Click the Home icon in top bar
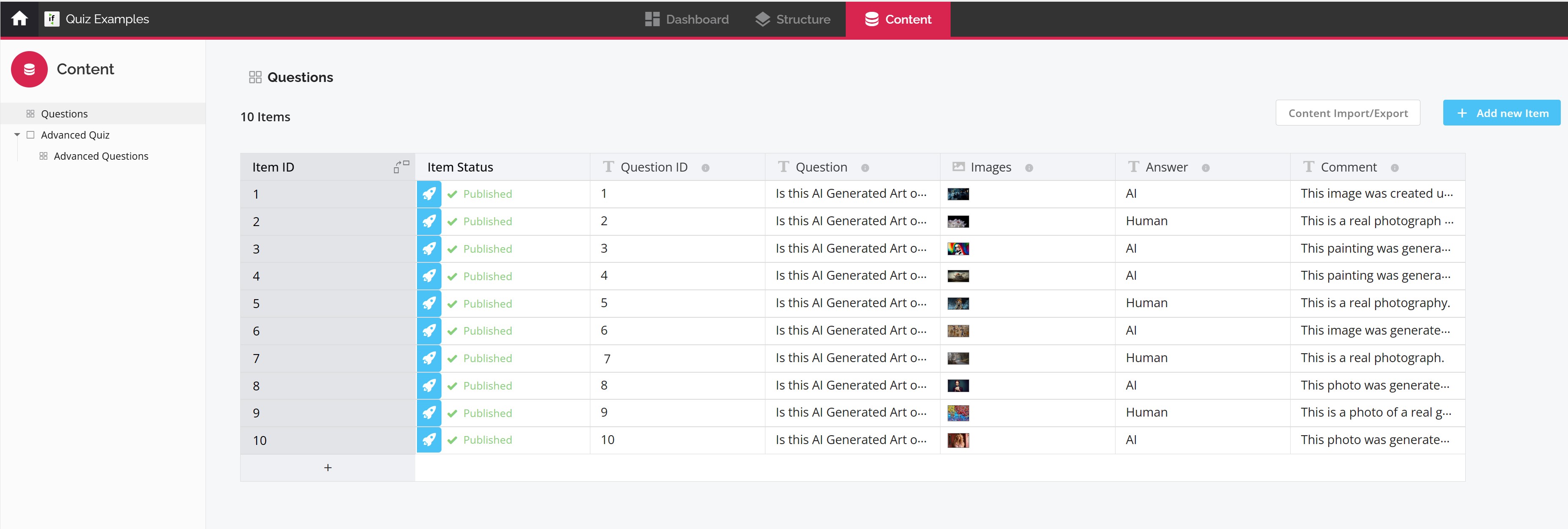The width and height of the screenshot is (1568, 529). [x=19, y=19]
